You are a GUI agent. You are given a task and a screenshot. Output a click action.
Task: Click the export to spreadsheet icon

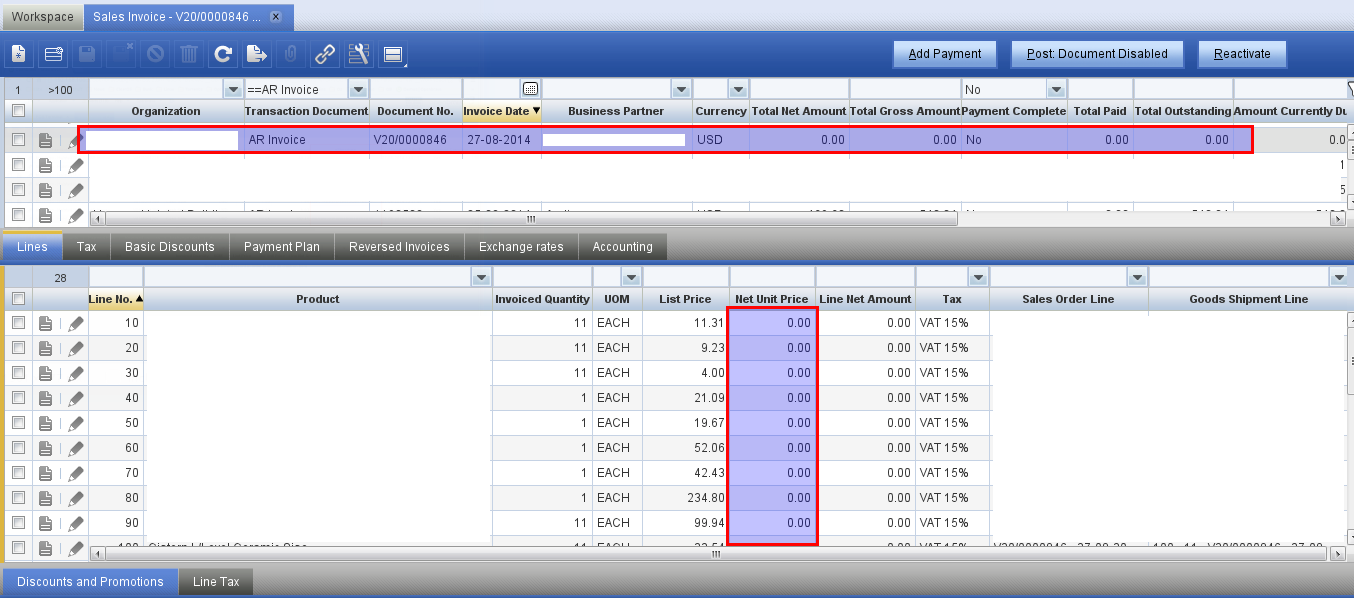257,54
